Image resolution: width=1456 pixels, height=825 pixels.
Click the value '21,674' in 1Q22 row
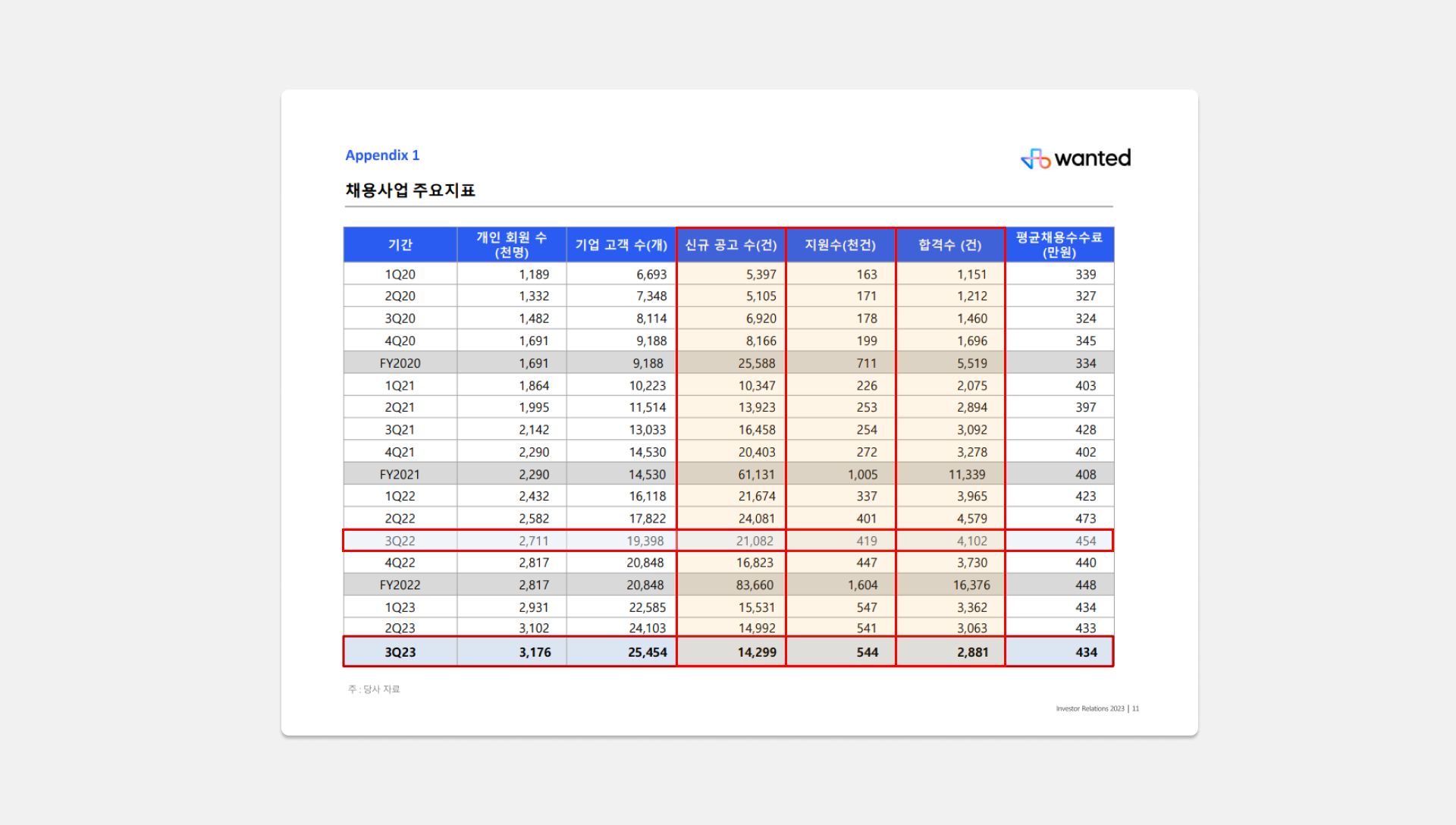pyautogui.click(x=757, y=497)
